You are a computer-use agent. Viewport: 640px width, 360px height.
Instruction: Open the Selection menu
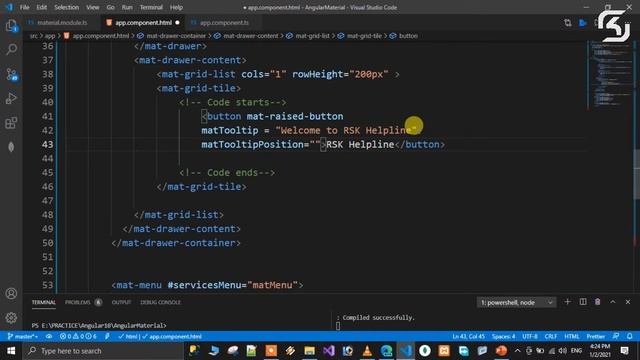67,7
